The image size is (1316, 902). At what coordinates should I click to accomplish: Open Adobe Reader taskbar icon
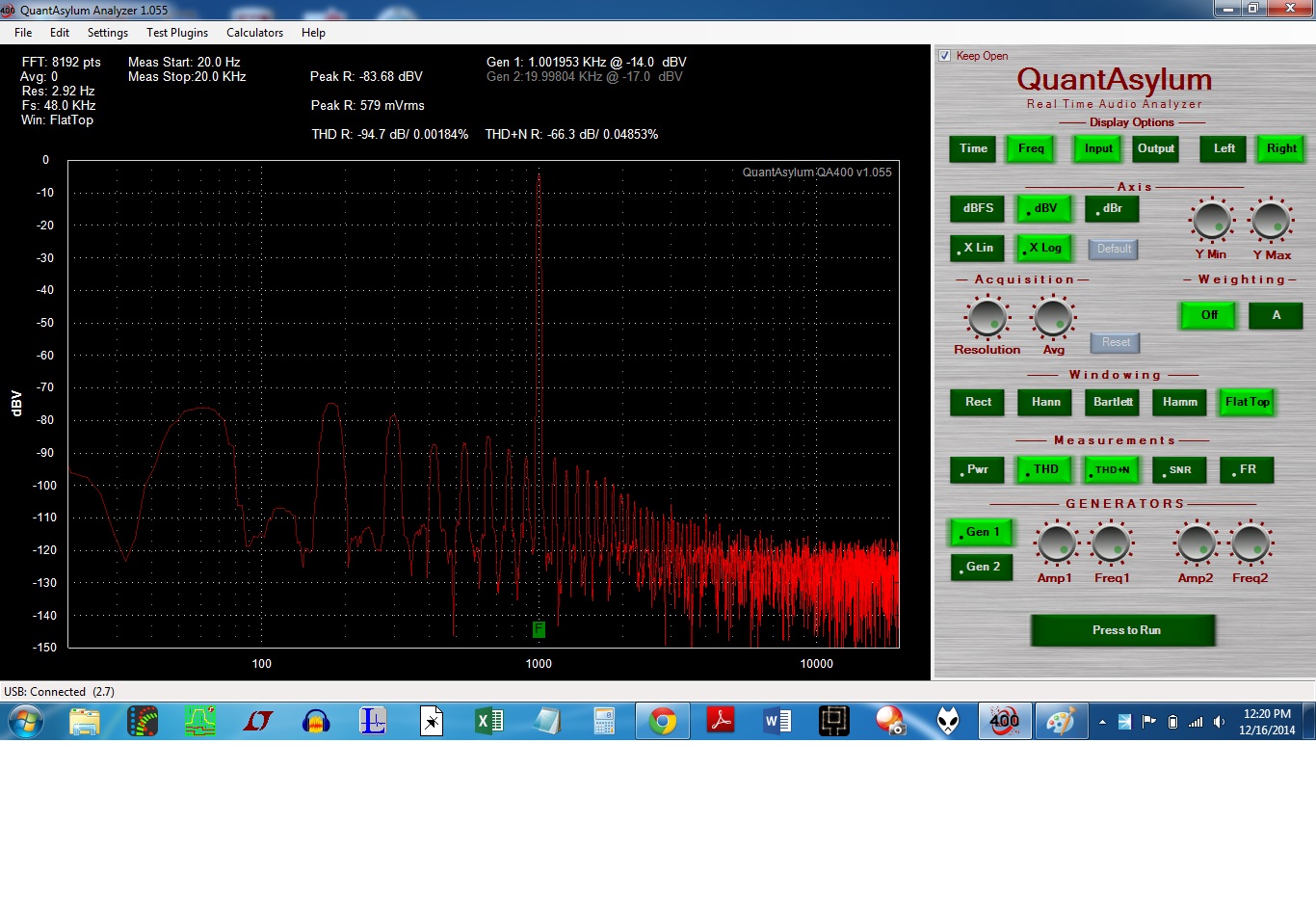click(721, 721)
